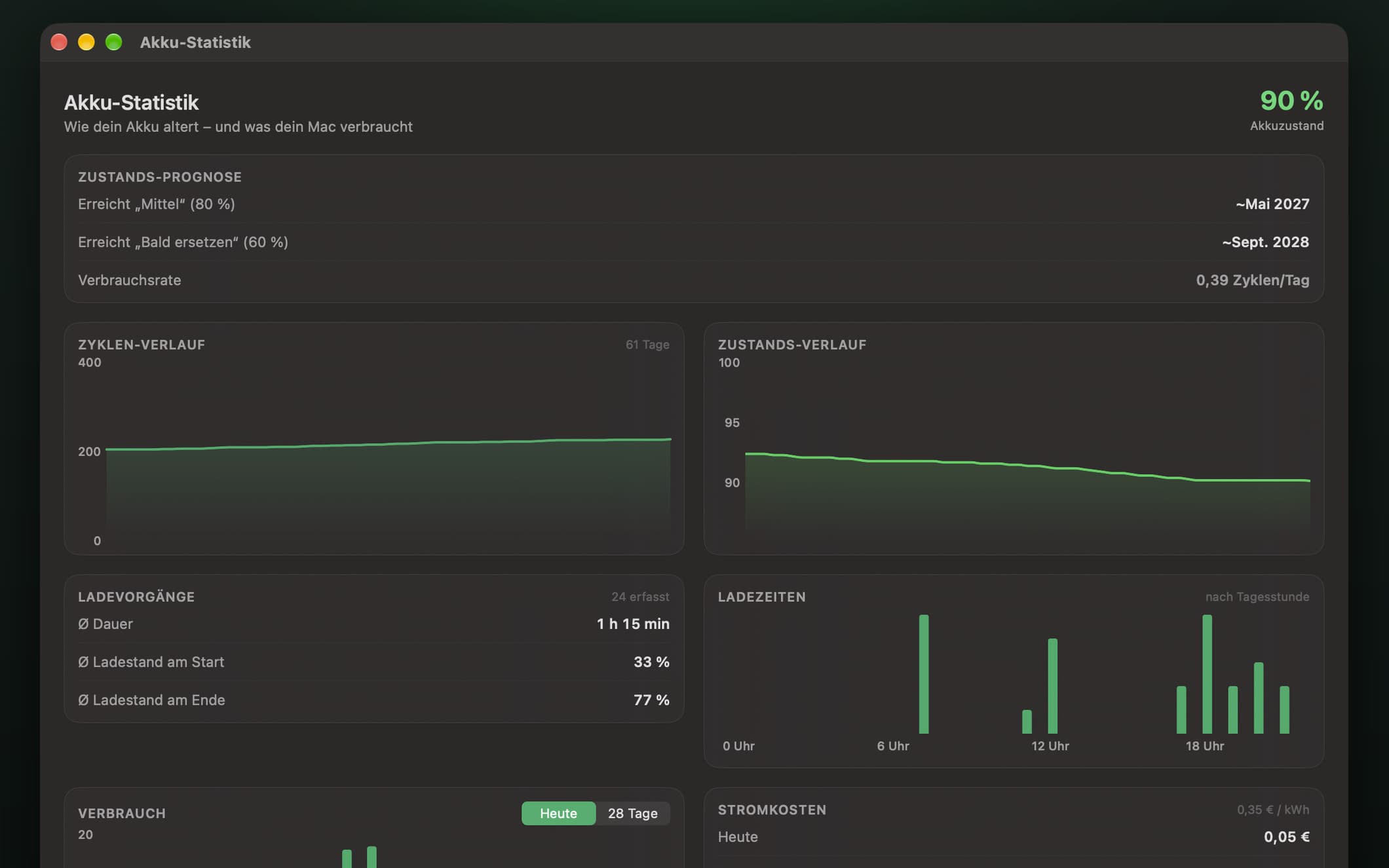Image resolution: width=1389 pixels, height=868 pixels.
Task: Click the 6 Uhr axis label
Action: (893, 746)
